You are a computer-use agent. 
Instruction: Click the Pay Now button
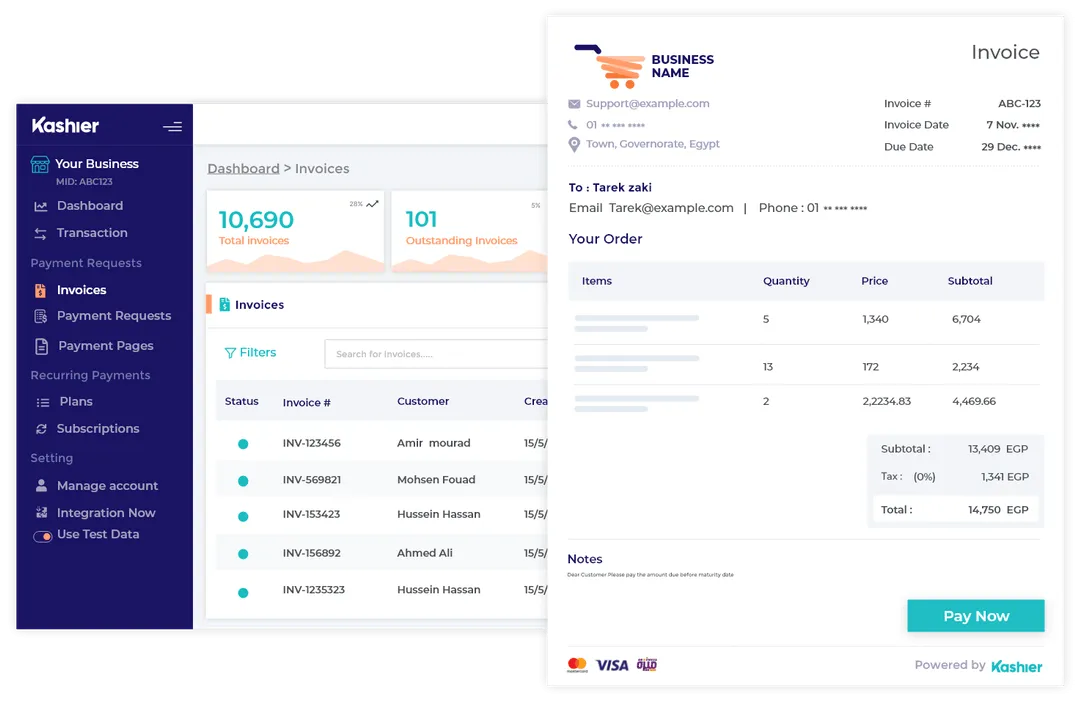pos(976,616)
